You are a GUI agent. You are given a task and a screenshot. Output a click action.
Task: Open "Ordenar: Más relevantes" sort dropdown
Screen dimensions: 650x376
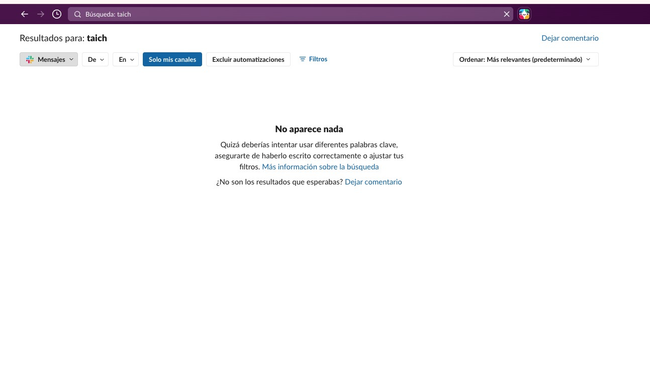pos(526,59)
